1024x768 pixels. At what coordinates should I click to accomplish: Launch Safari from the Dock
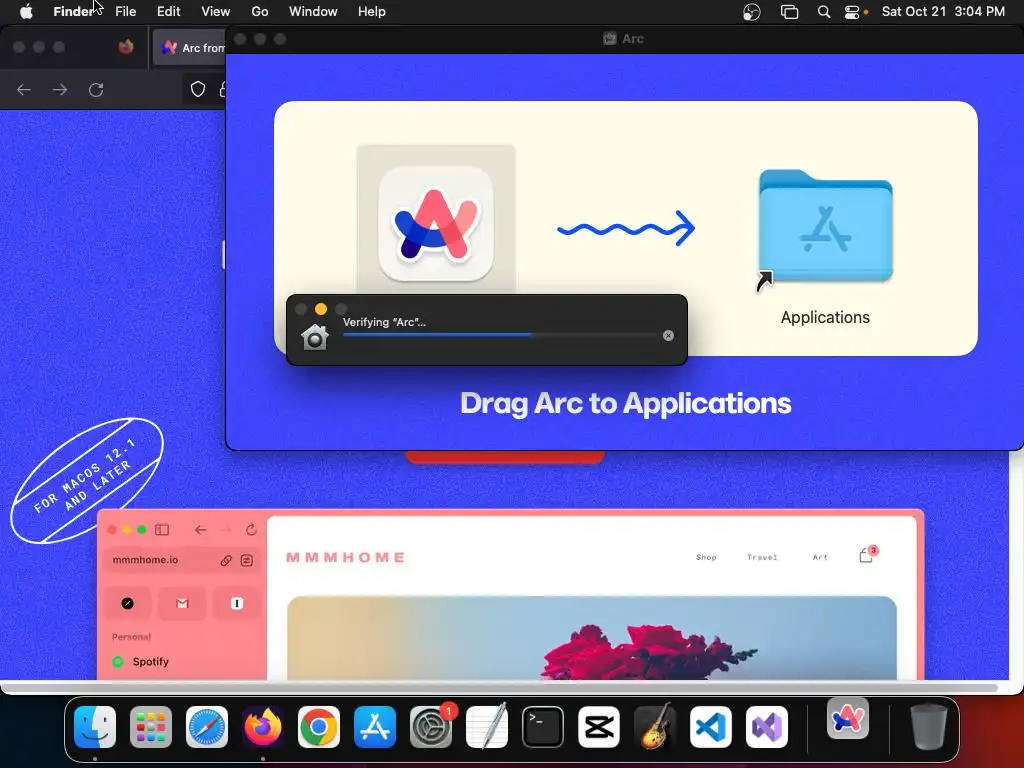207,727
